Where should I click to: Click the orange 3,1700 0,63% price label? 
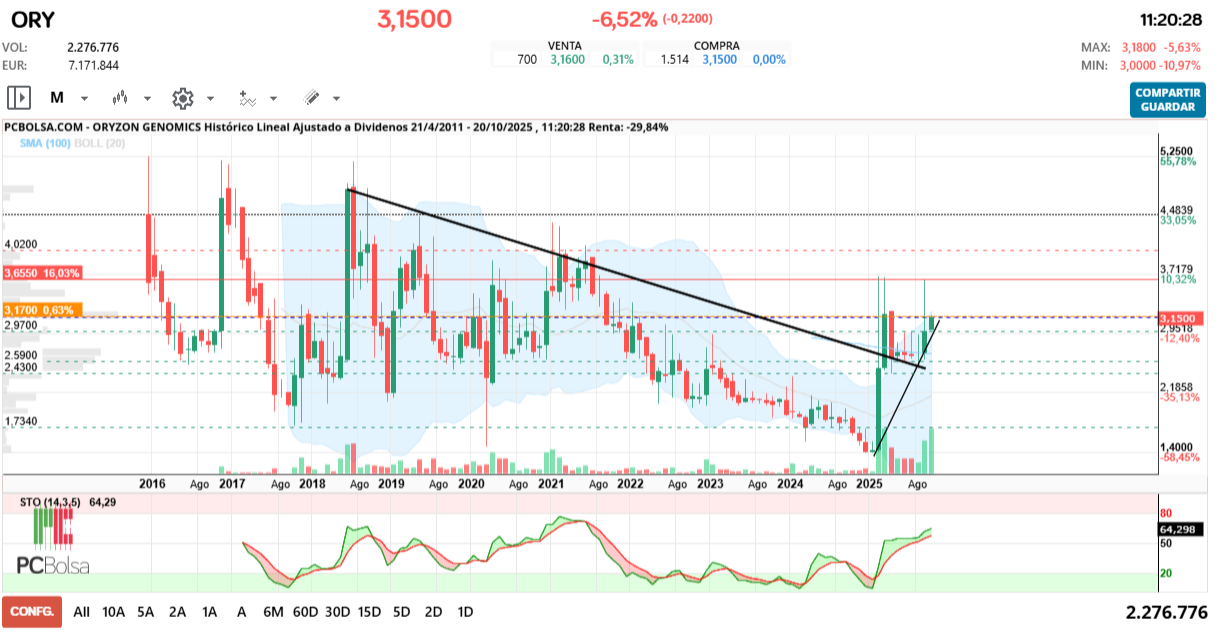coord(41,310)
